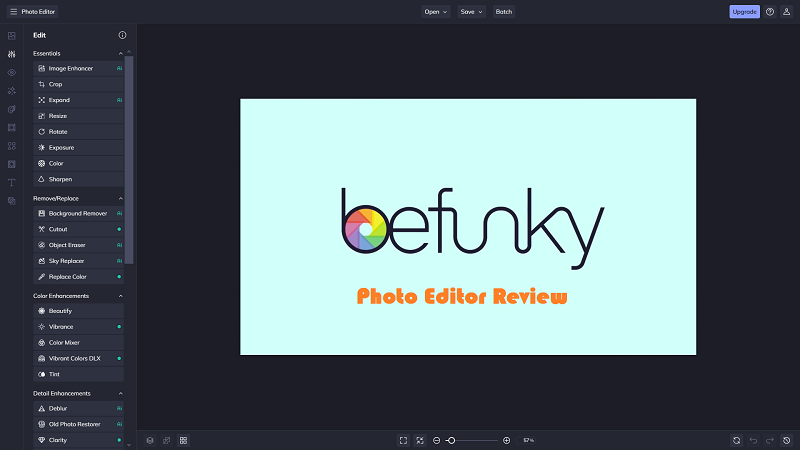Select the Exposure tool

[79, 147]
